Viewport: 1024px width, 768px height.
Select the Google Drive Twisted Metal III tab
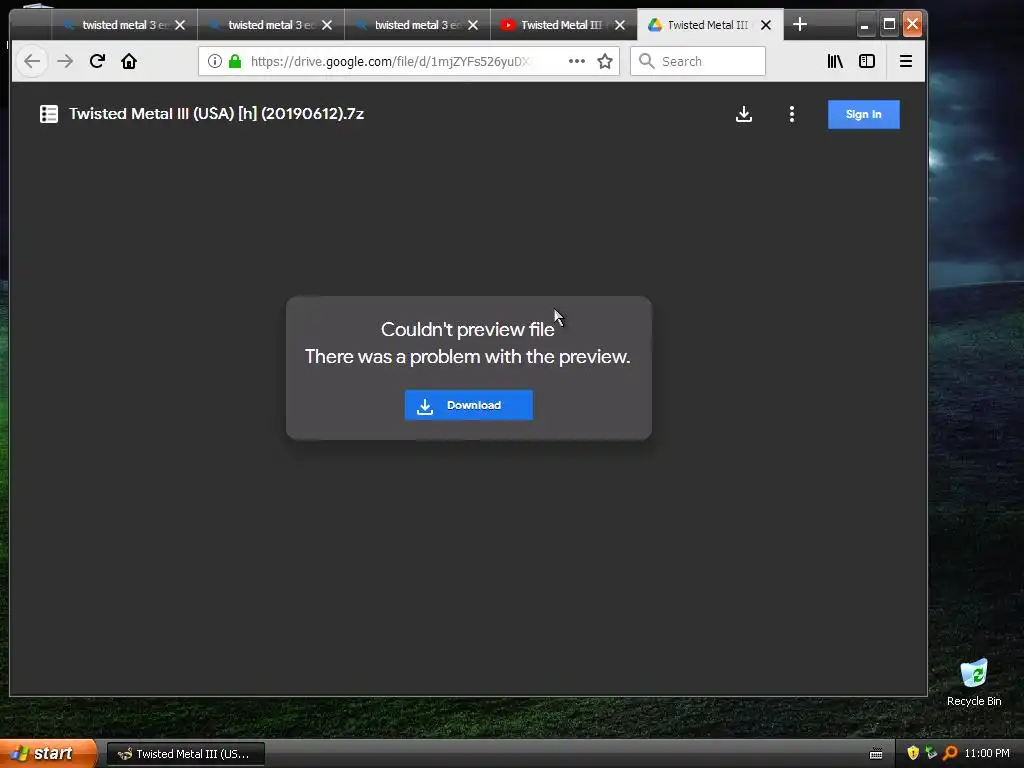(x=709, y=25)
